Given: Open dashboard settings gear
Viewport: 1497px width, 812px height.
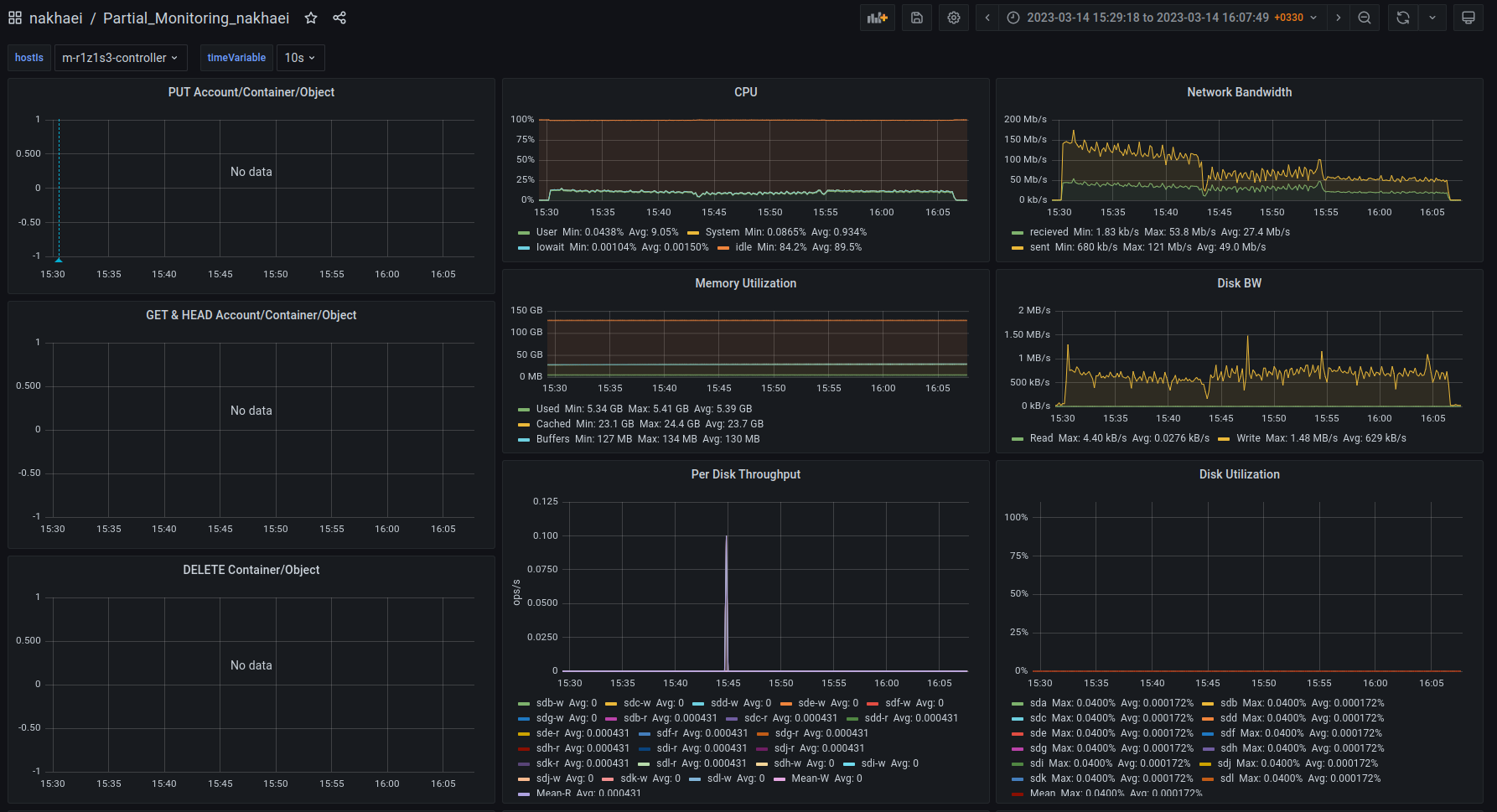Looking at the screenshot, I should coord(954,18).
